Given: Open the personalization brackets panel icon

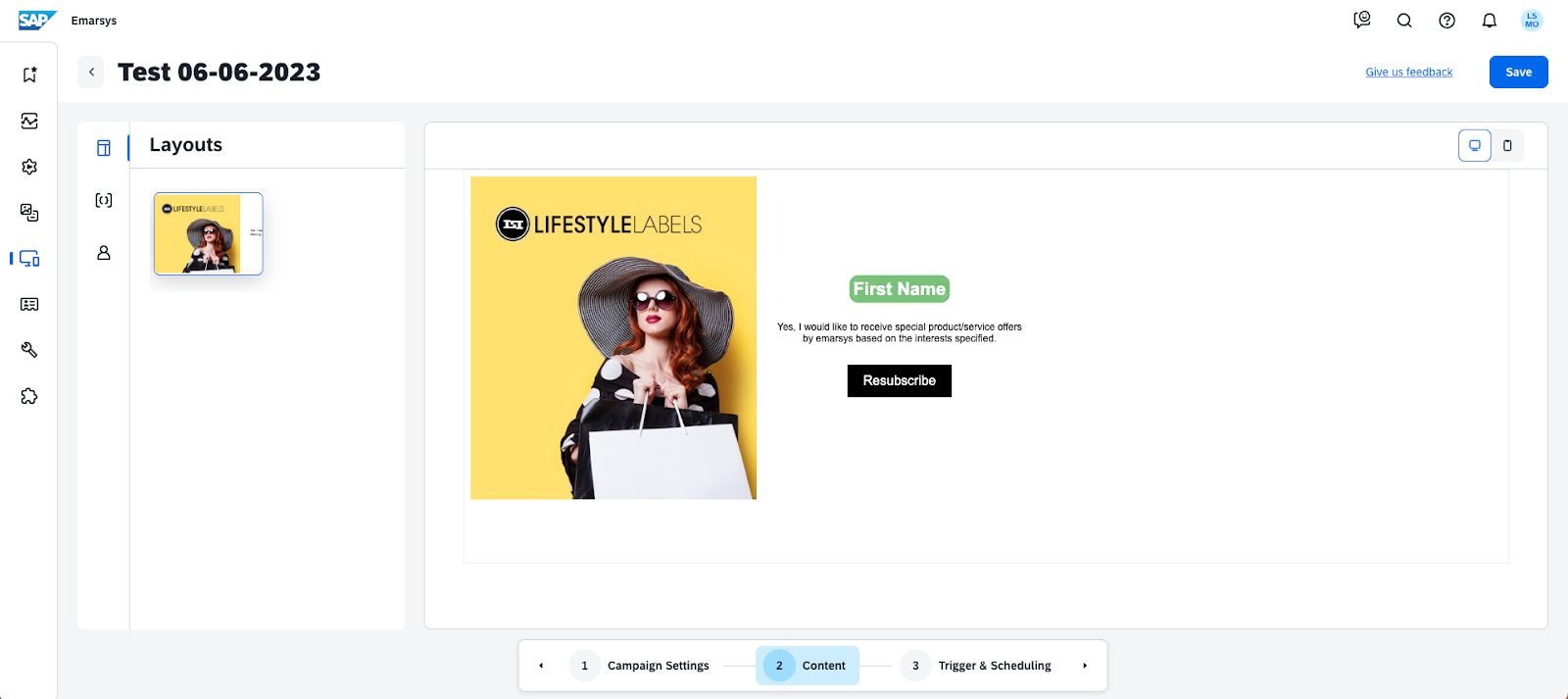Looking at the screenshot, I should (x=104, y=200).
